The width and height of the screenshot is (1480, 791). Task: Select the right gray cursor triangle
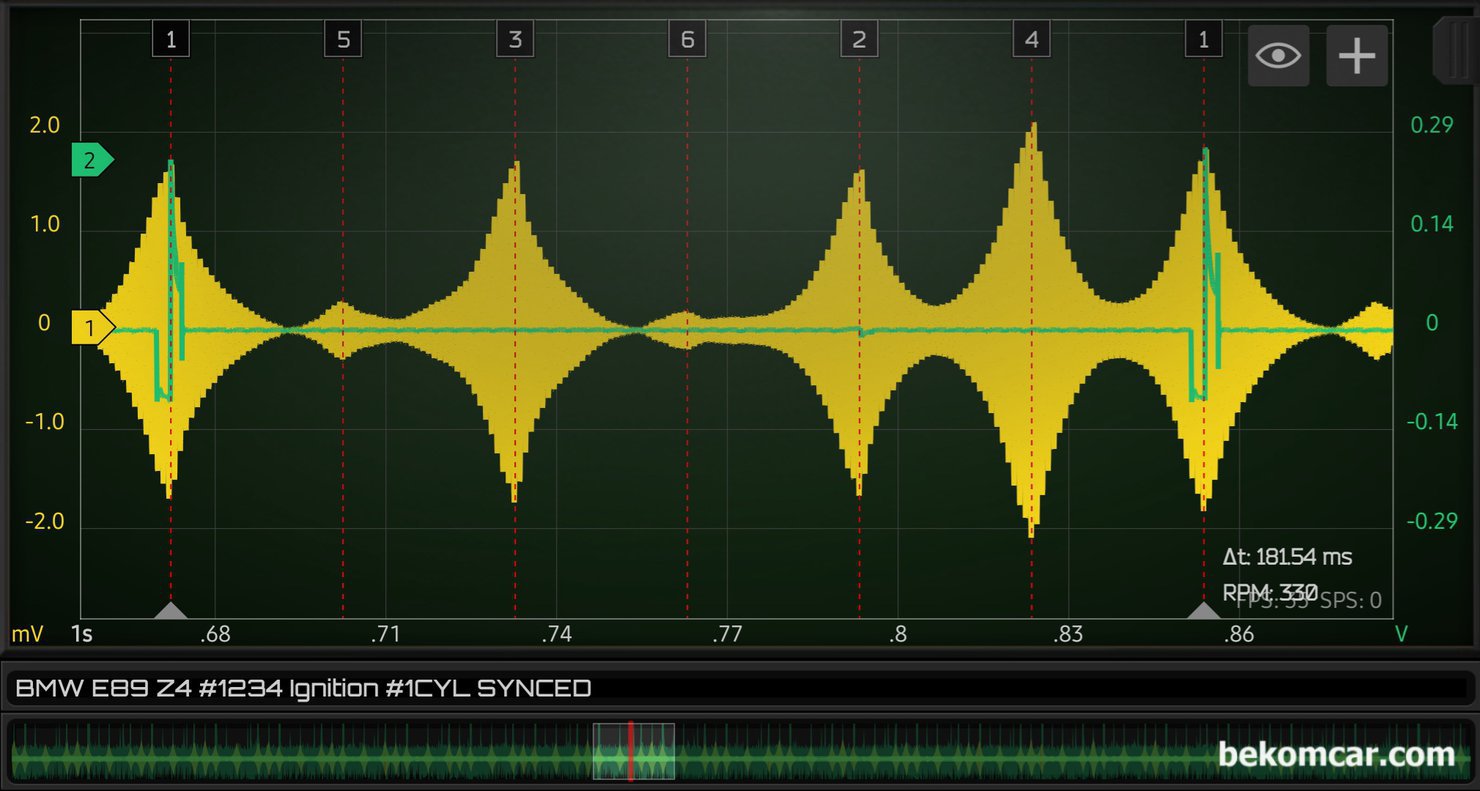pos(1203,610)
